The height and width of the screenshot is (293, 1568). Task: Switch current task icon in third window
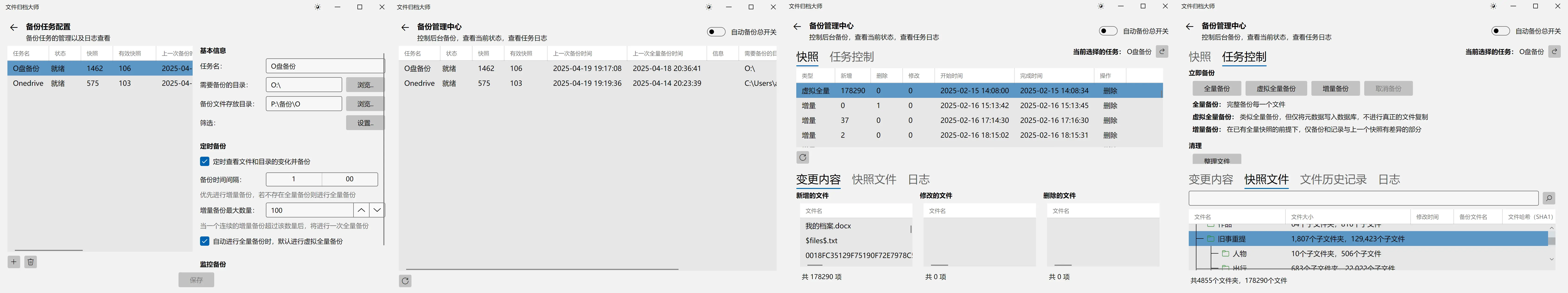[x=1162, y=52]
